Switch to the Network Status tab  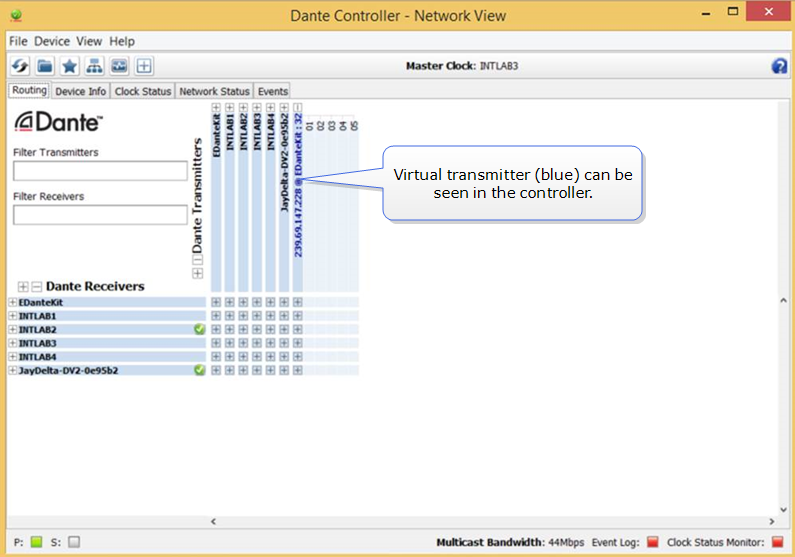214,91
